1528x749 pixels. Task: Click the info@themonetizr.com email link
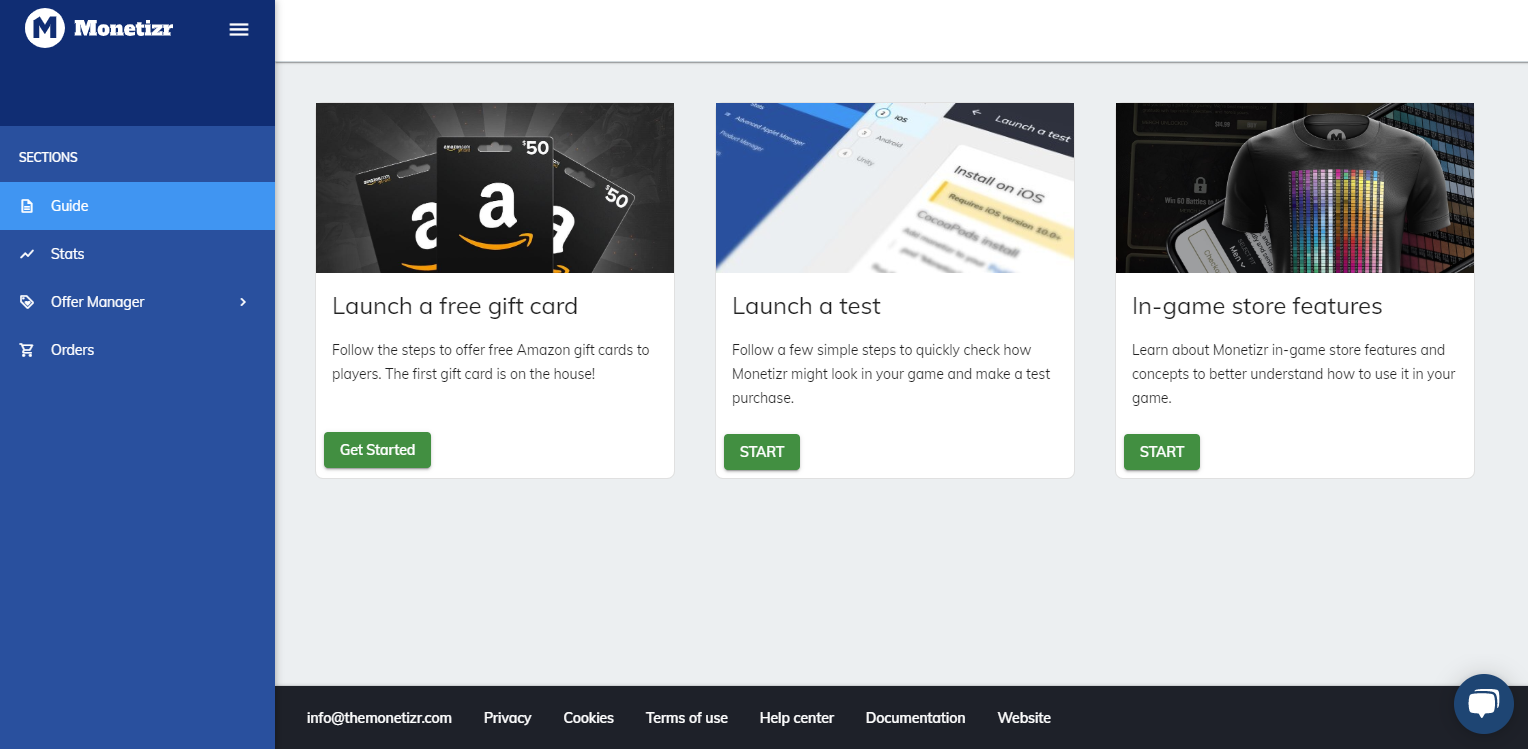[379, 718]
